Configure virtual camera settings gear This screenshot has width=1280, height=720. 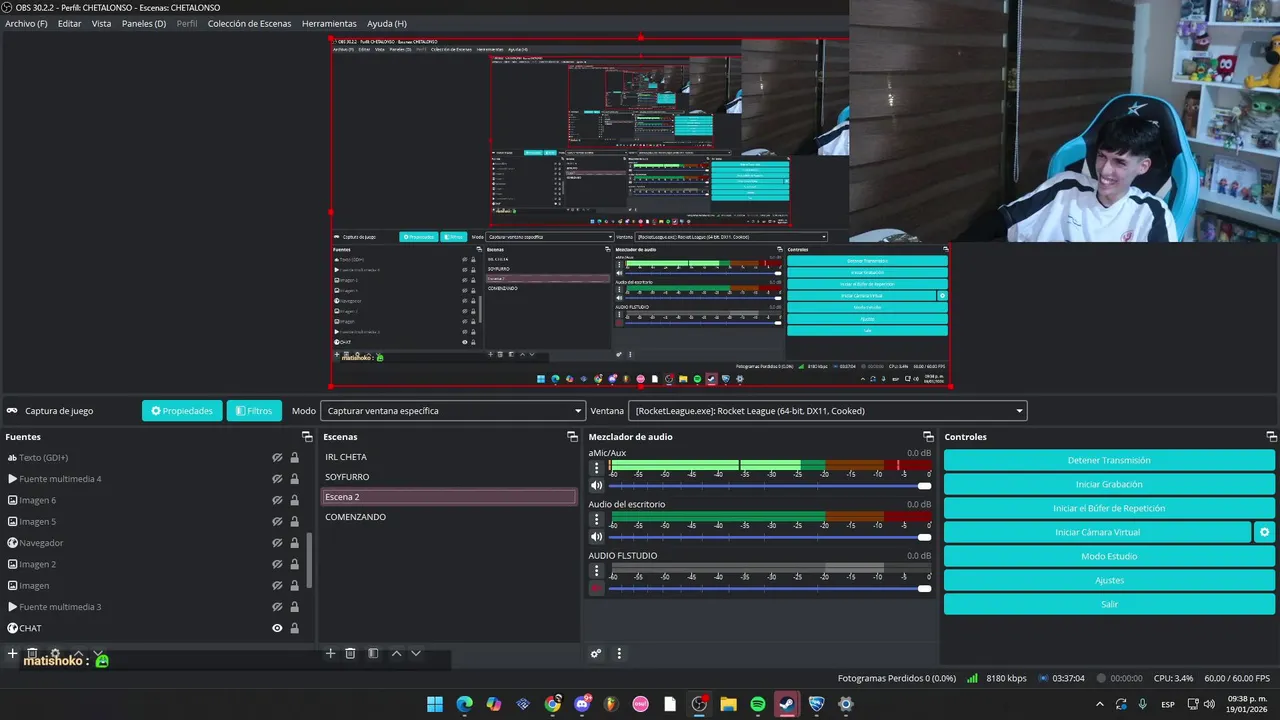pos(1264,532)
